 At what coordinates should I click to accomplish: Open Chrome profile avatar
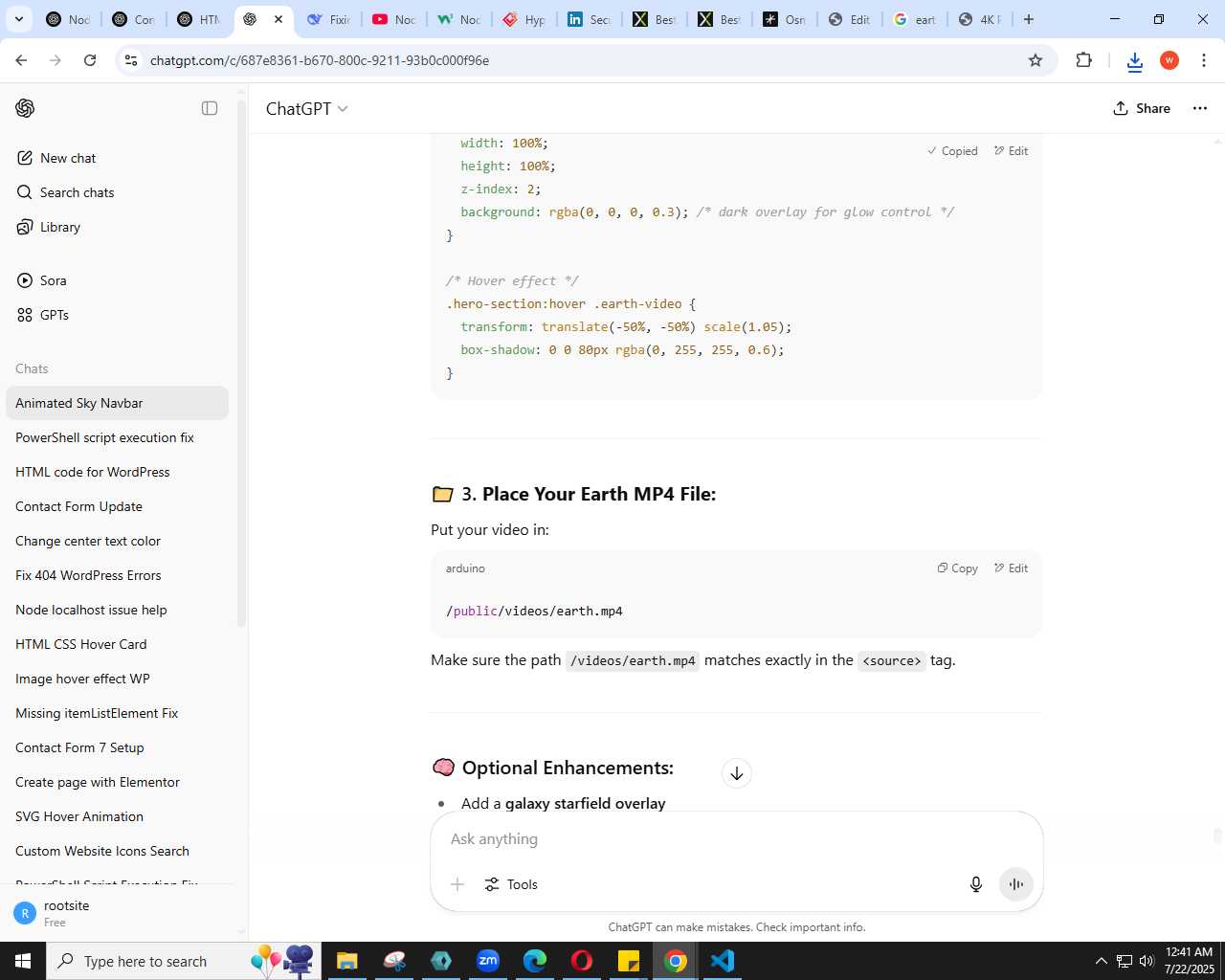1169,60
